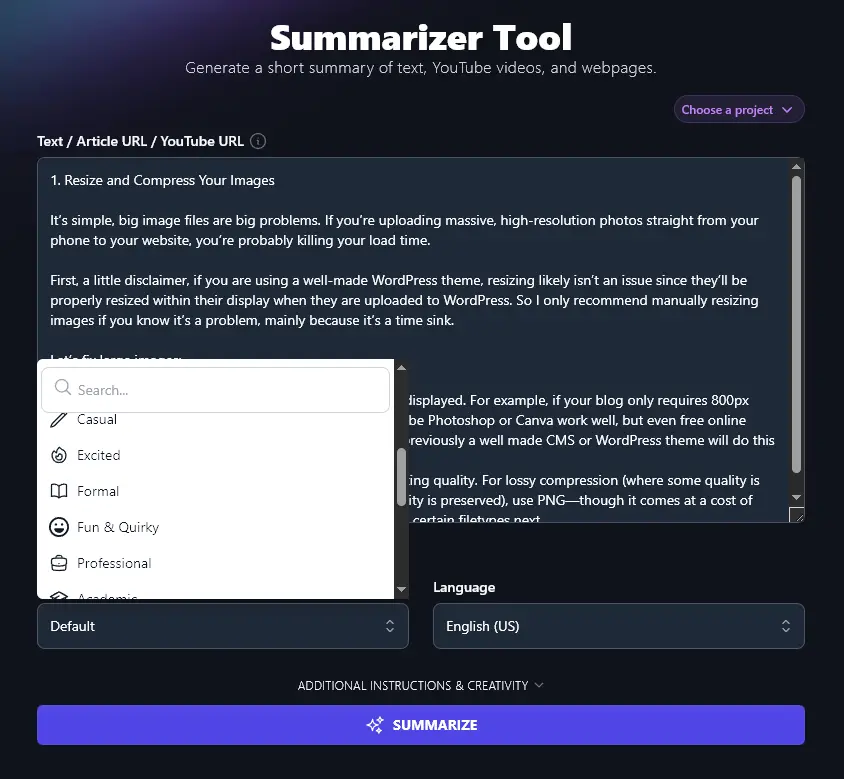The image size is (844, 779).
Task: Click the Fun & Quirky smiley icon
Action: click(x=61, y=527)
